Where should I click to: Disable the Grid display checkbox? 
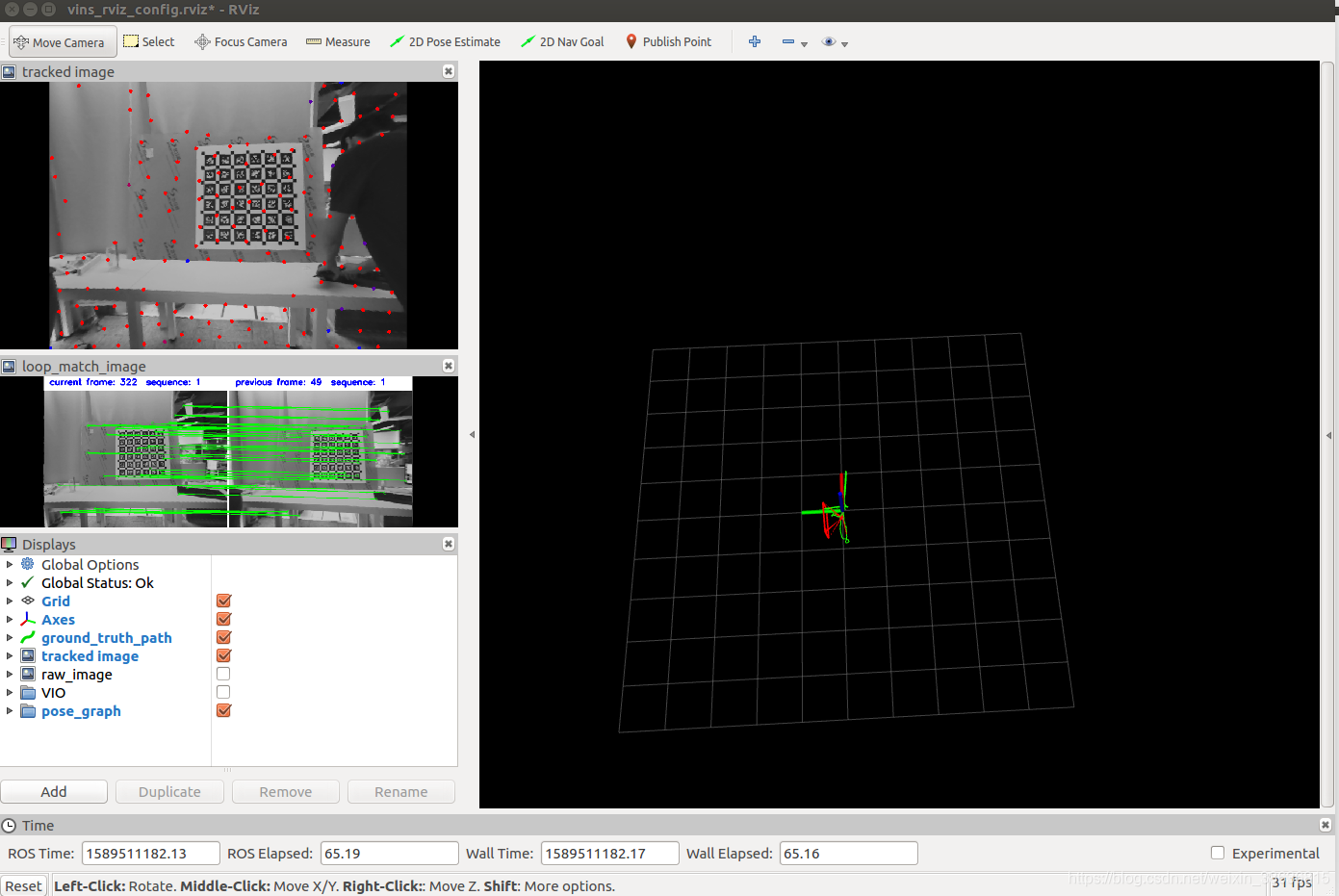(x=223, y=601)
